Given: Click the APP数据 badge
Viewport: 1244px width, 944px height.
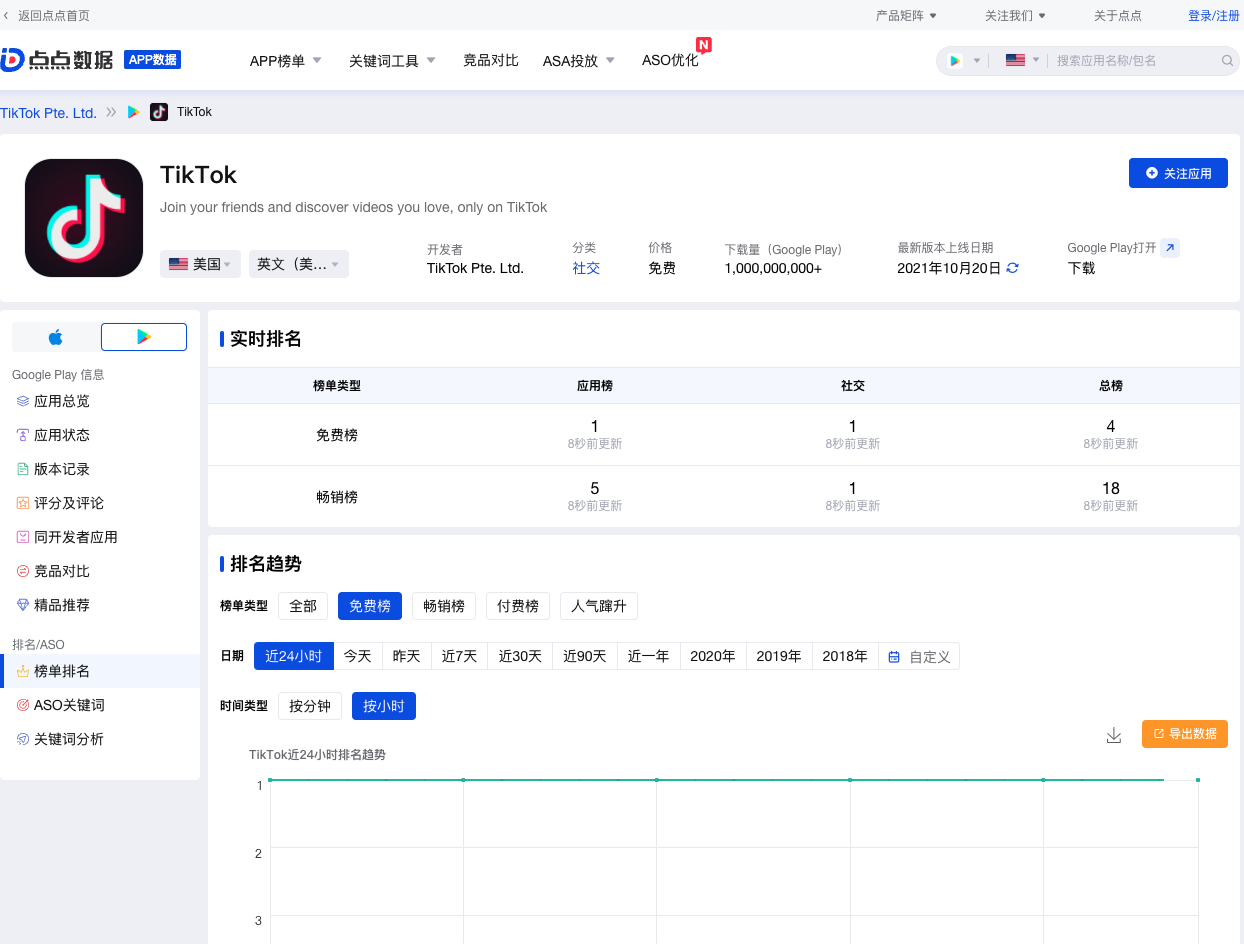Looking at the screenshot, I should [152, 60].
